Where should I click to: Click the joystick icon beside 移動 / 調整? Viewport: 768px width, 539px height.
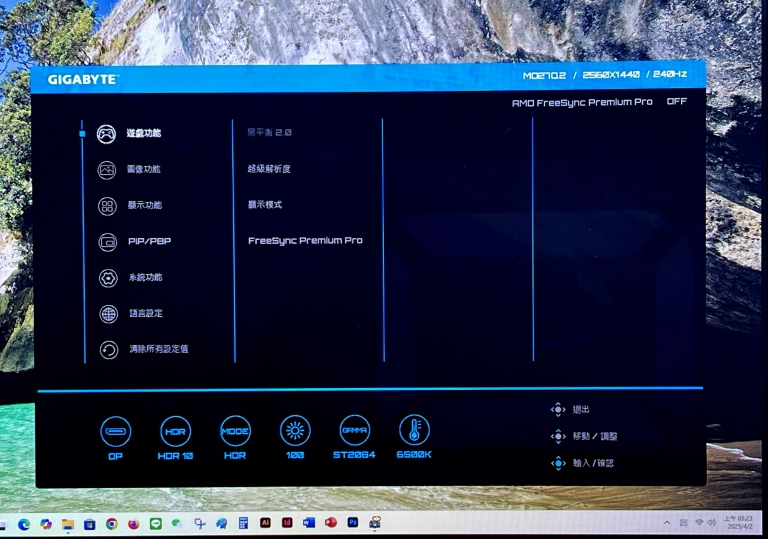click(558, 436)
